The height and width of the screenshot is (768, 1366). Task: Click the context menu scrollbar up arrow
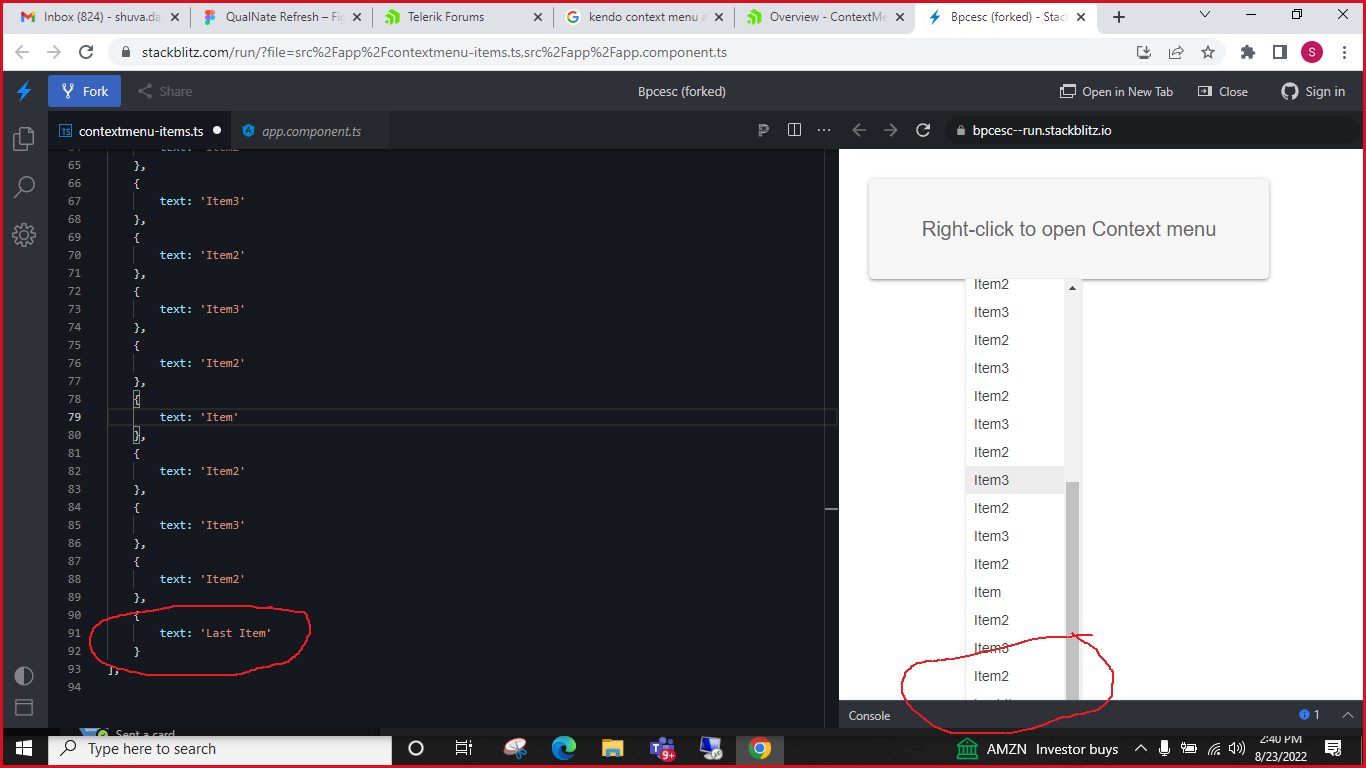coord(1072,288)
